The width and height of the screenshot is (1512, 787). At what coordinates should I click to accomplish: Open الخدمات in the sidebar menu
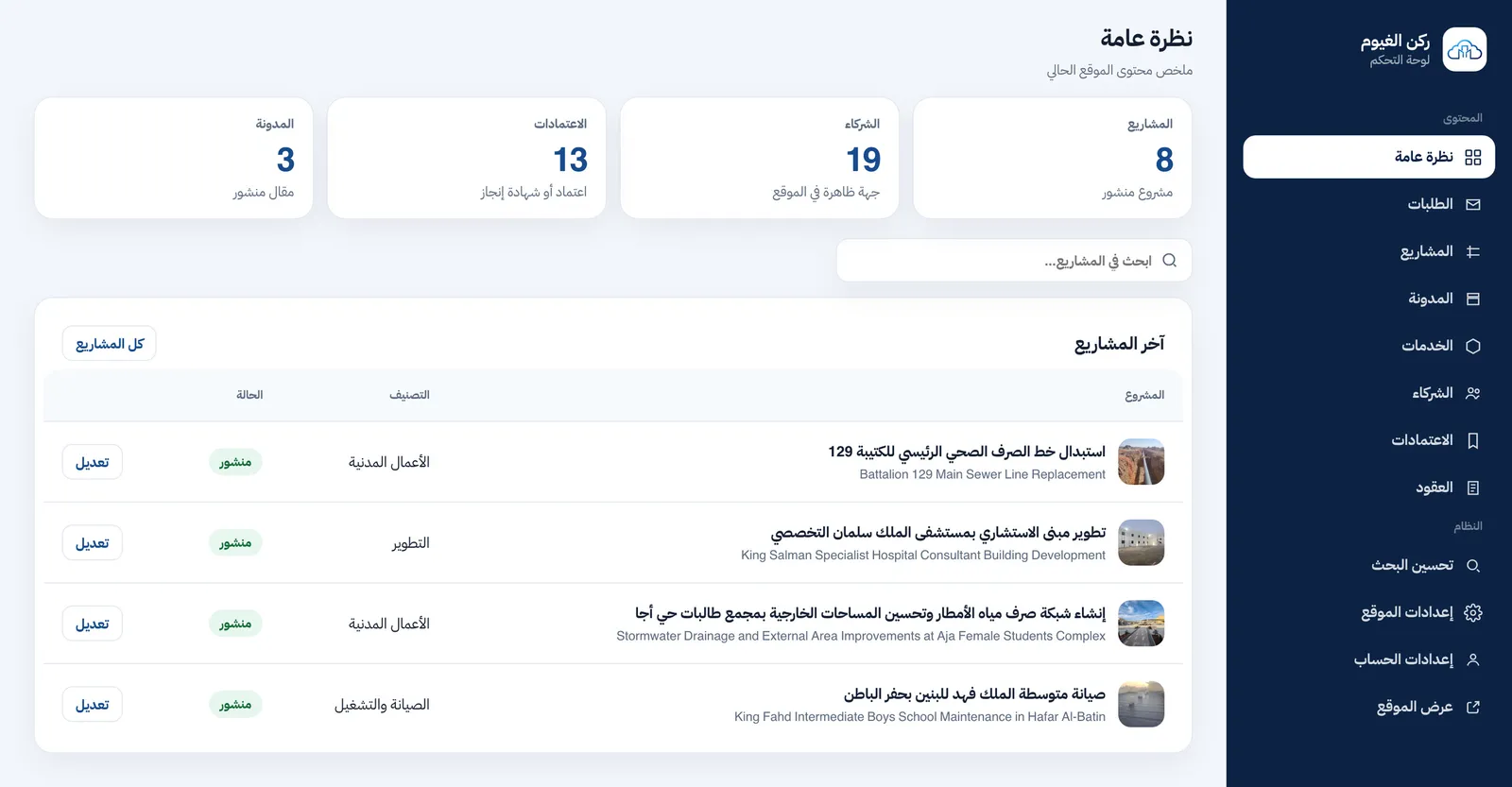[1368, 346]
